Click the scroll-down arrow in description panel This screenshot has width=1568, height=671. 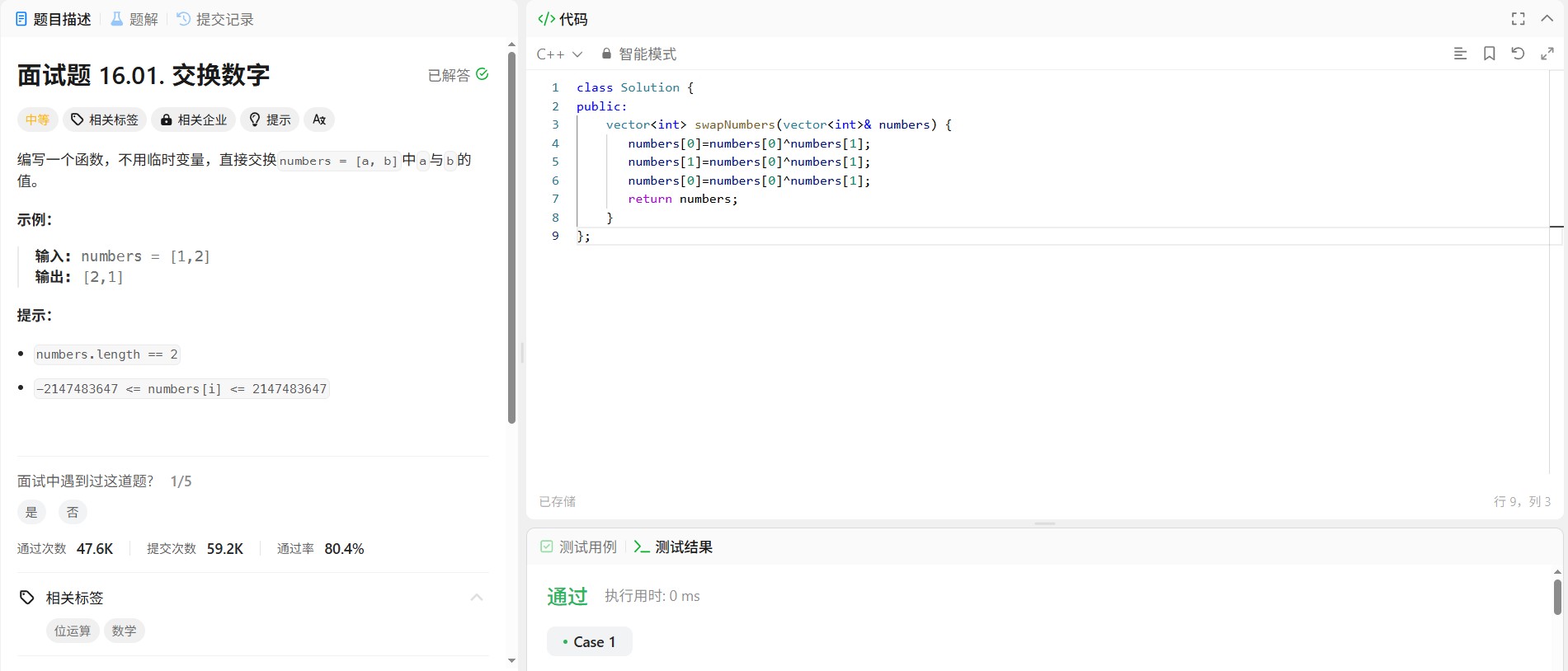tap(511, 660)
